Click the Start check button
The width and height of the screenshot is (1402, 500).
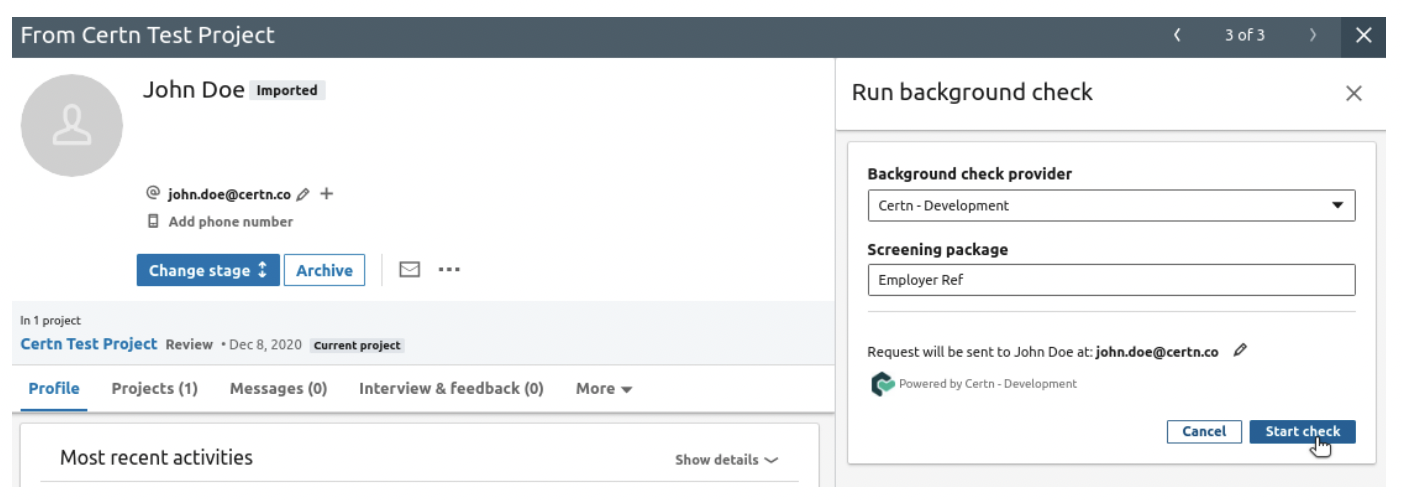tap(1302, 431)
